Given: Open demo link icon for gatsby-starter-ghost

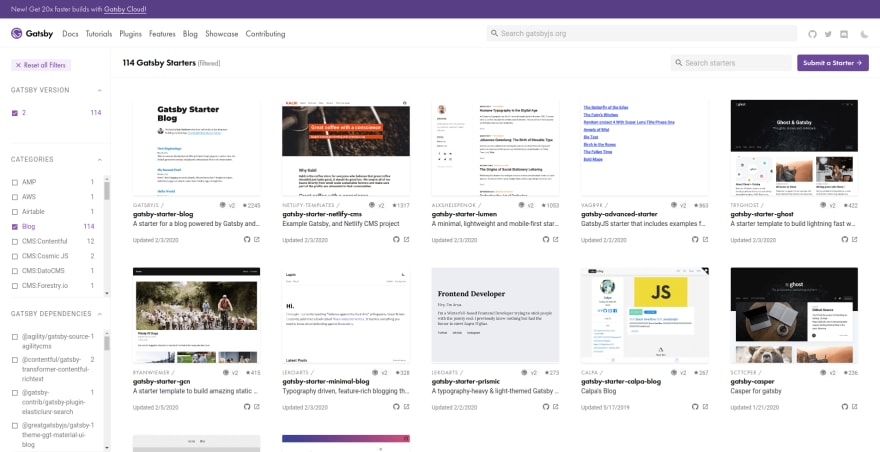Looking at the screenshot, I should tap(855, 239).
